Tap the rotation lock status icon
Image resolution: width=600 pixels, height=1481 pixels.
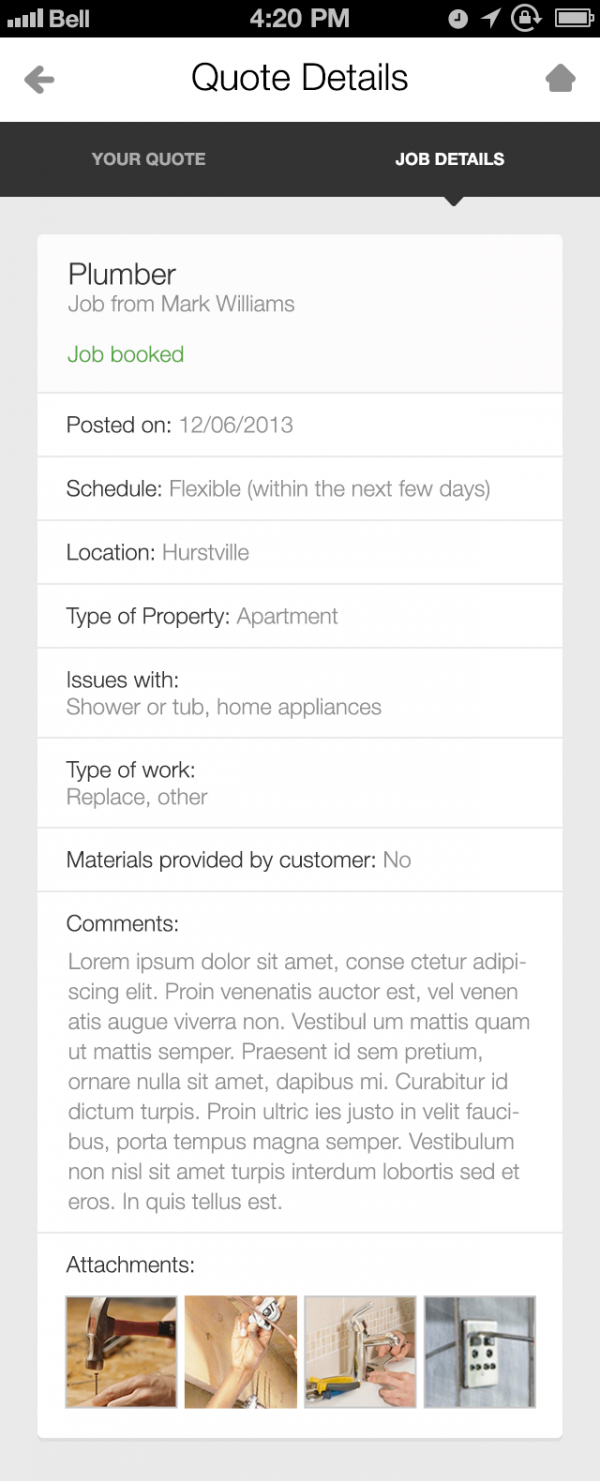point(525,18)
